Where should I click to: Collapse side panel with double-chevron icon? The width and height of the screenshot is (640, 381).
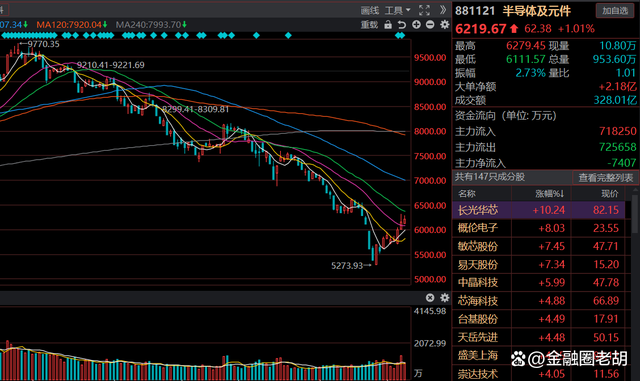[x=443, y=10]
